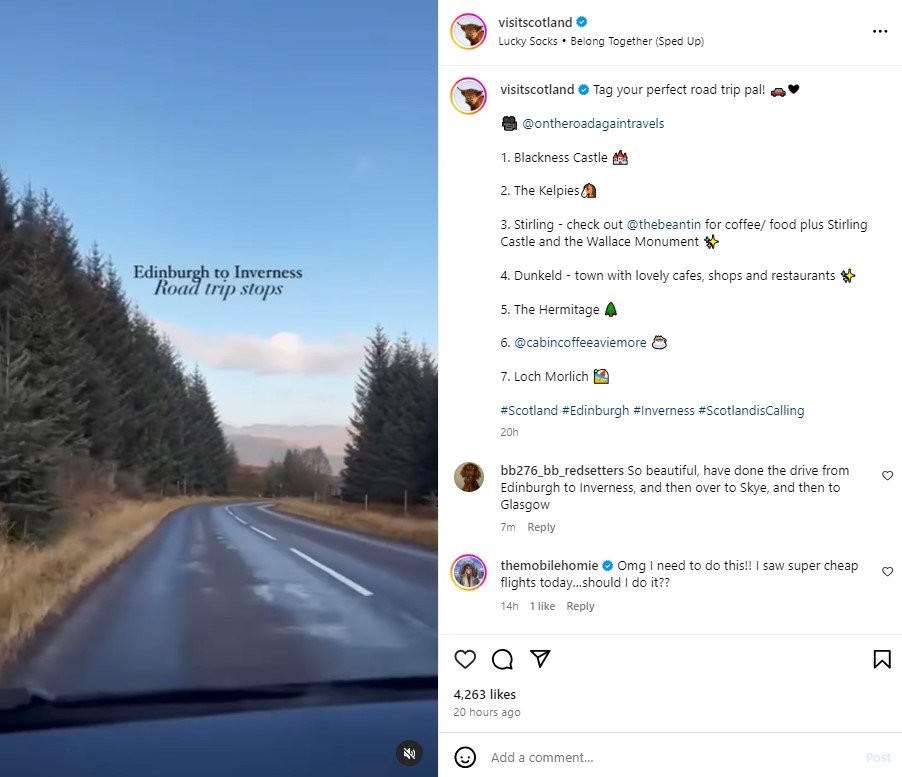The width and height of the screenshot is (902, 777).
Task: Save the post with the bookmark icon
Action: pyautogui.click(x=882, y=659)
